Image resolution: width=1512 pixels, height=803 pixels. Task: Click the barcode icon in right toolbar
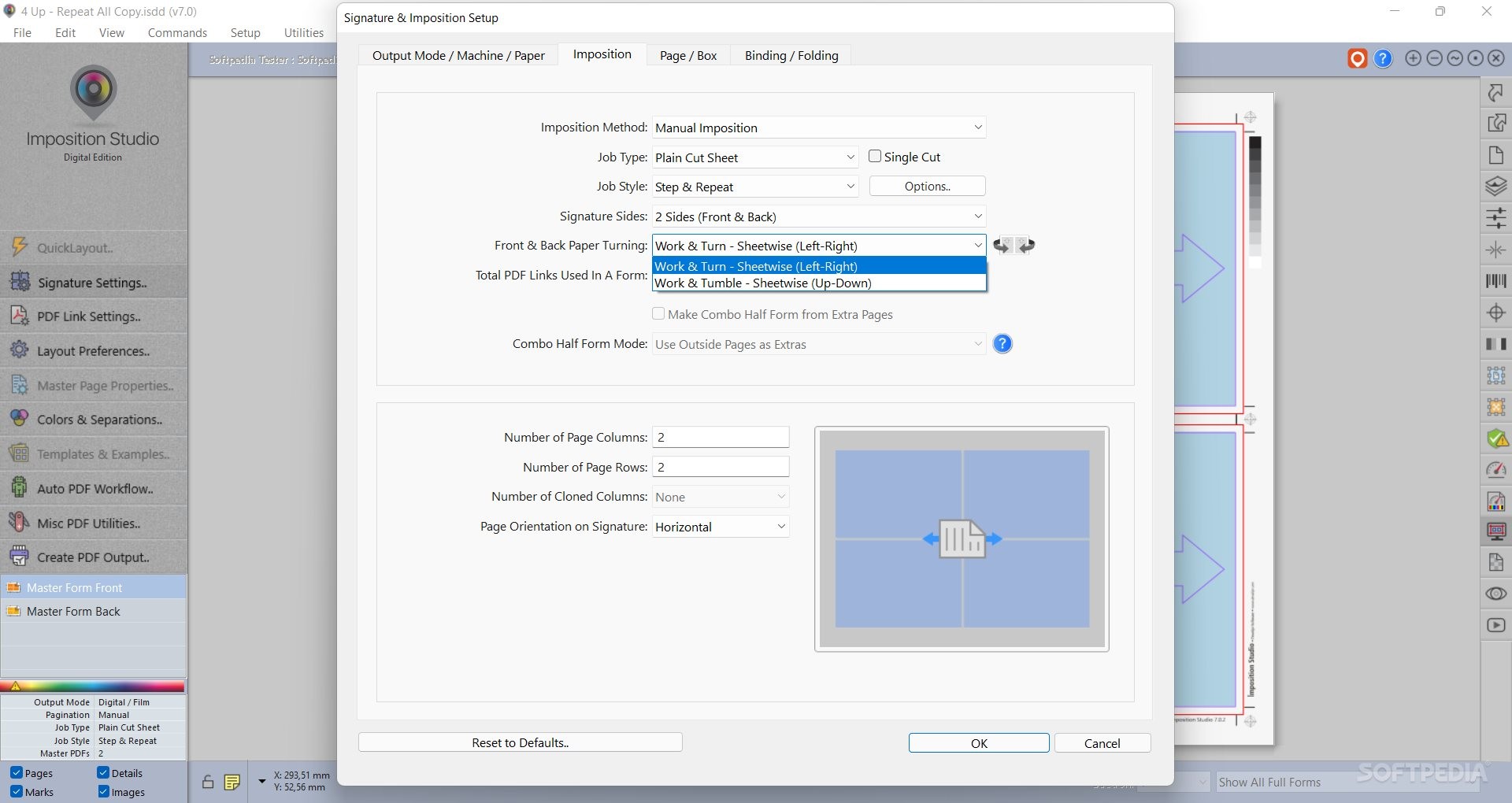click(x=1495, y=281)
